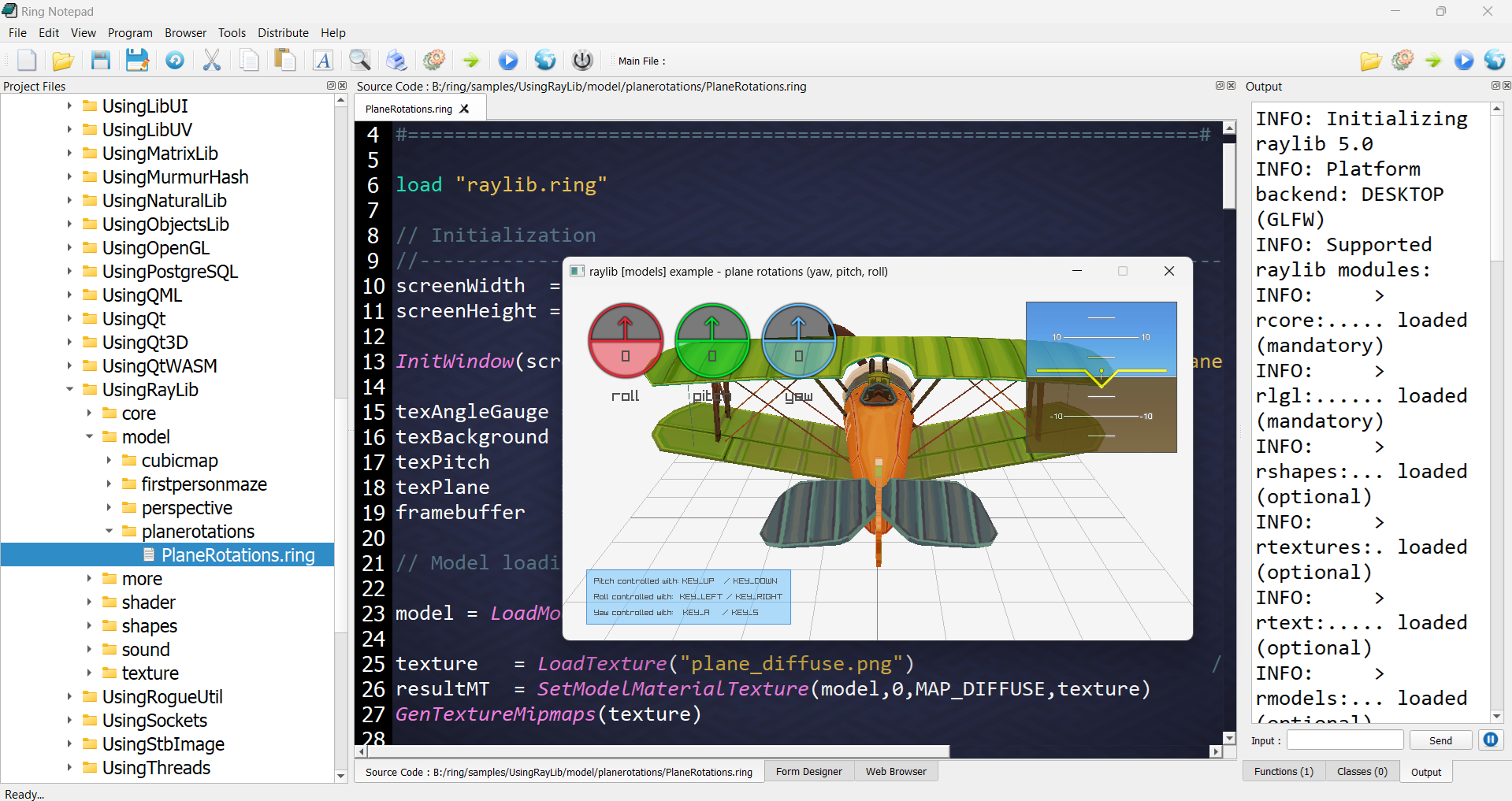Run the program with the play icon
Viewport: 1512px width, 801px height.
pyautogui.click(x=507, y=60)
